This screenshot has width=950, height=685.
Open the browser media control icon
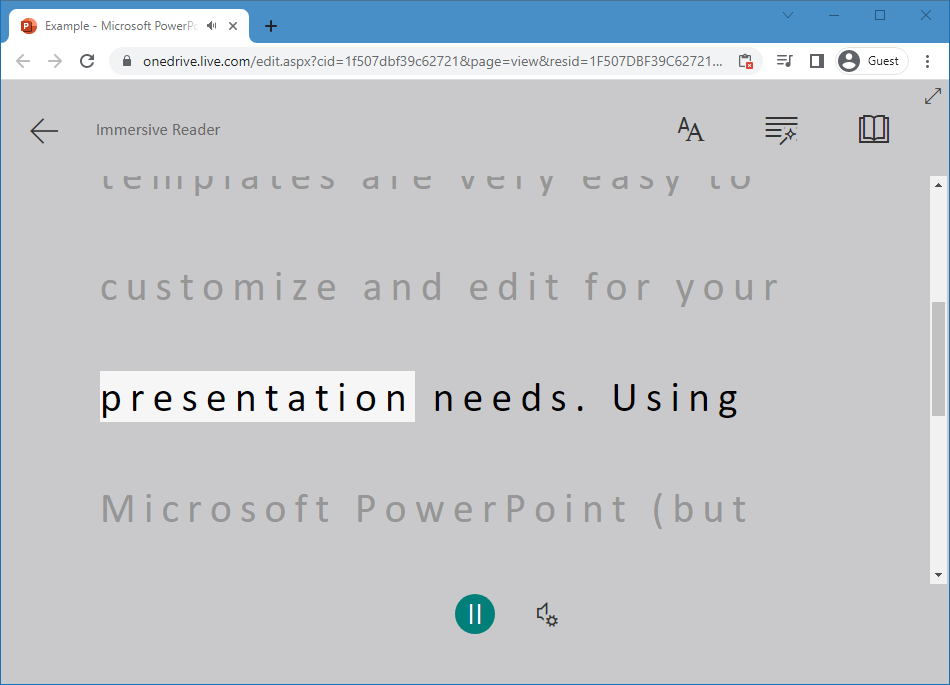coord(785,61)
